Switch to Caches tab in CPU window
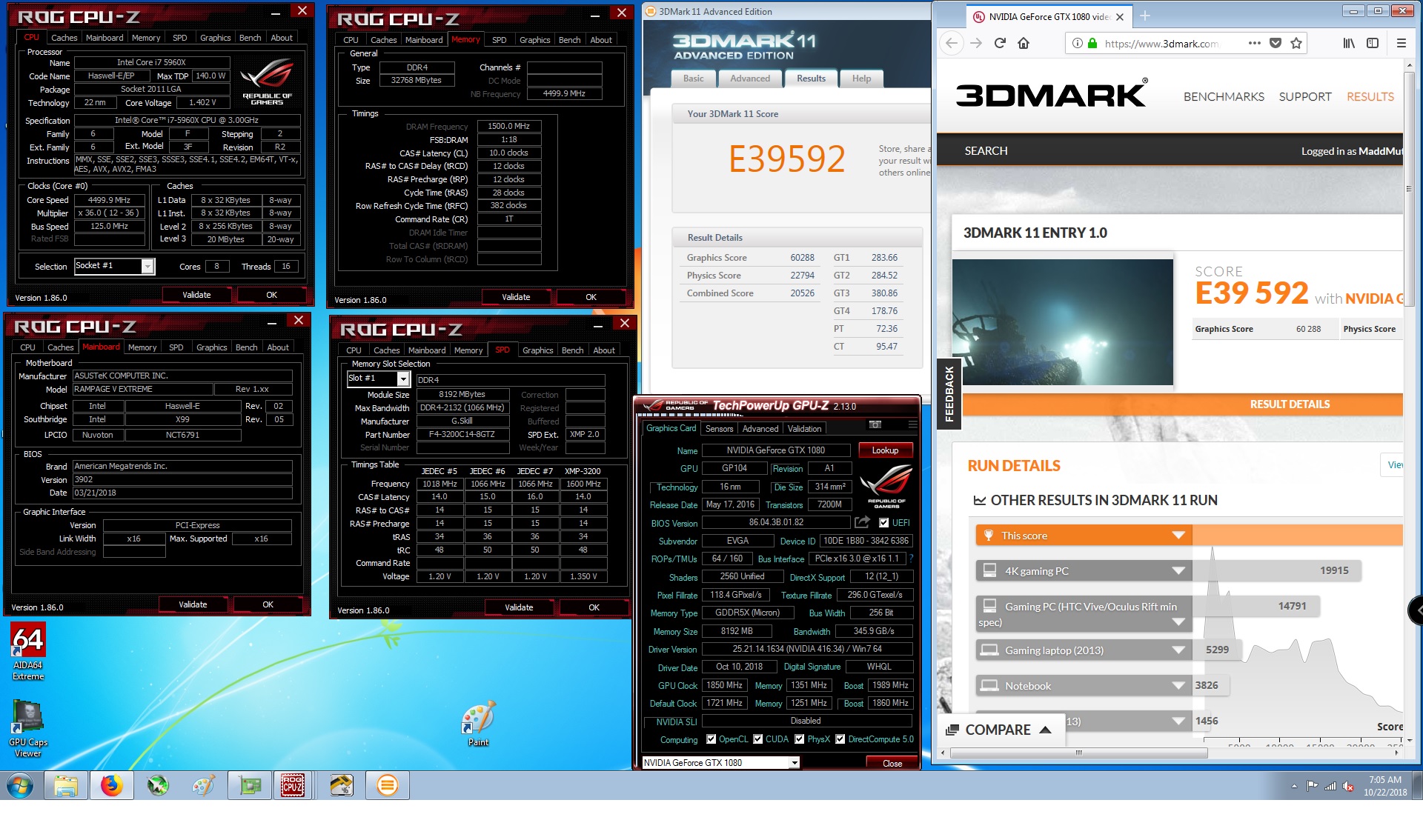 pyautogui.click(x=64, y=38)
